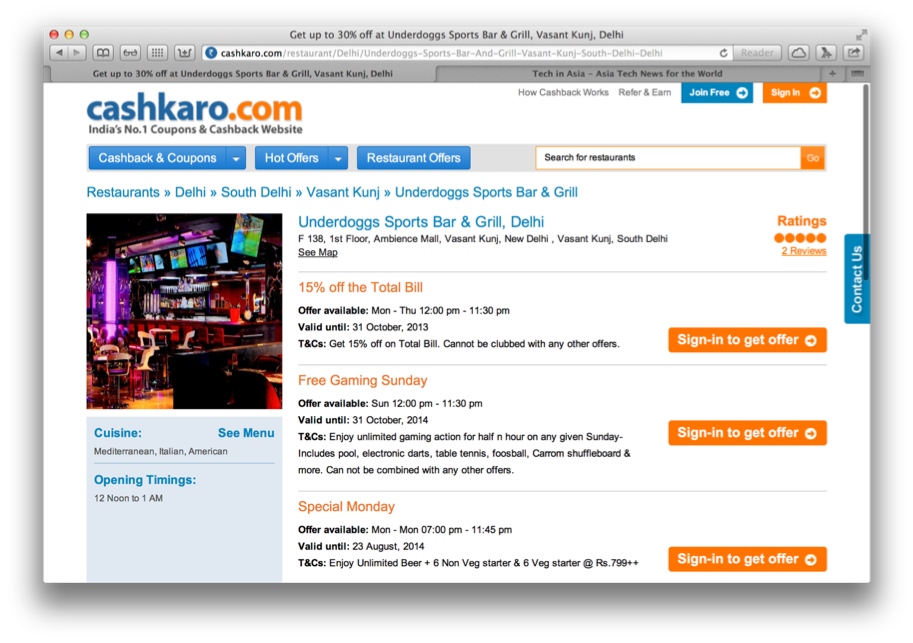The height and width of the screenshot is (643, 913).
Task: Enter full screen with top-right arrows
Action: [861, 34]
